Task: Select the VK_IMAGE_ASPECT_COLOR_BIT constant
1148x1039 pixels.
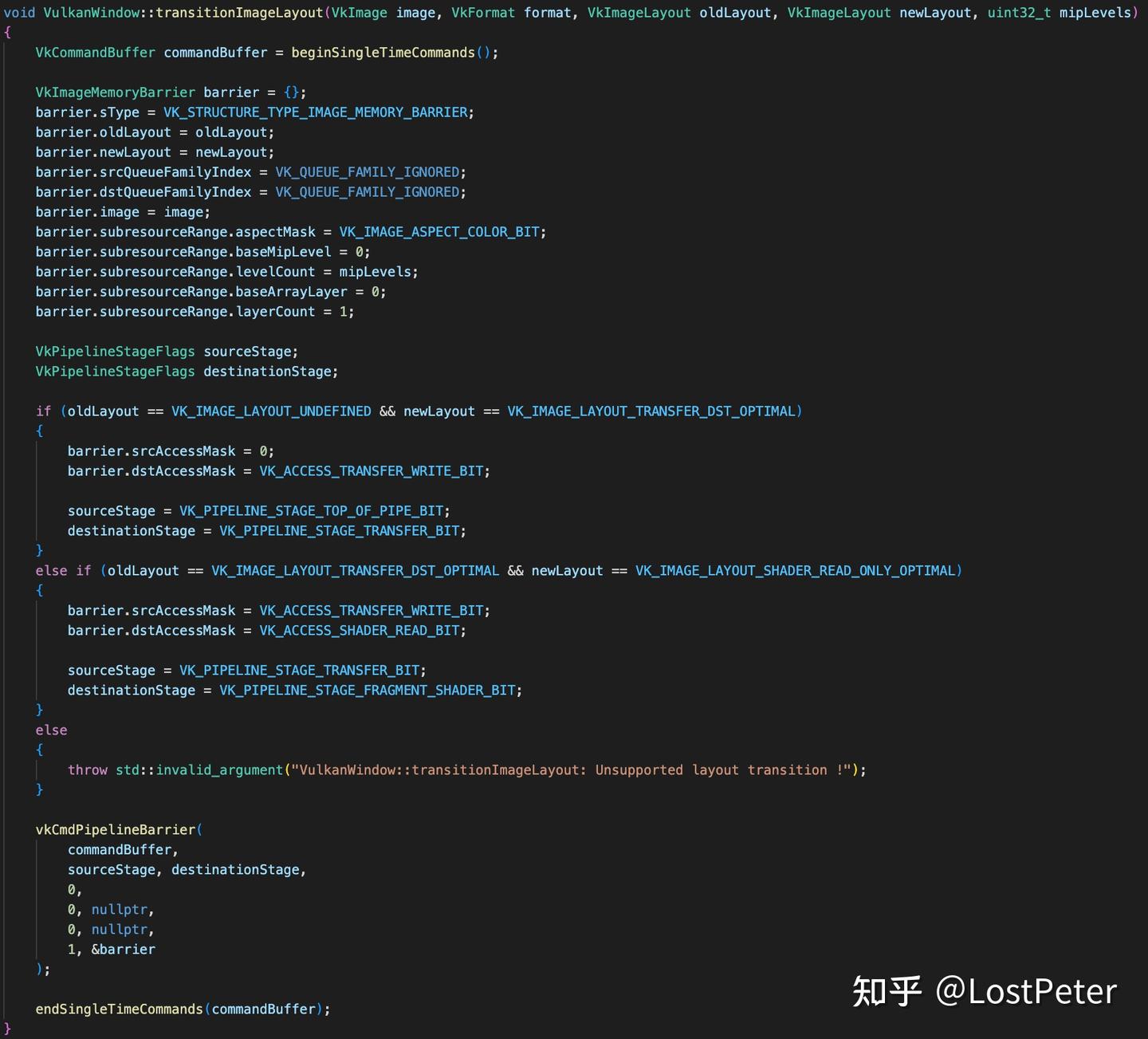Action: 439,231
